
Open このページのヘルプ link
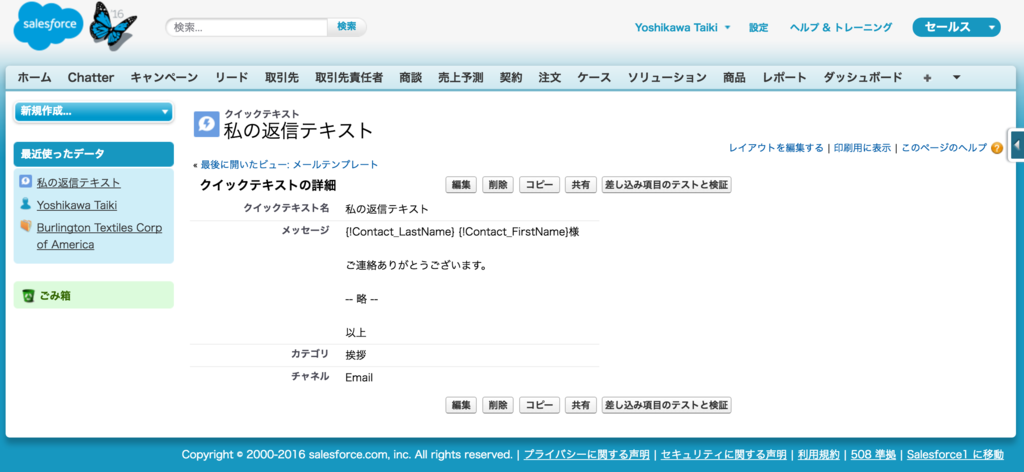pos(944,148)
